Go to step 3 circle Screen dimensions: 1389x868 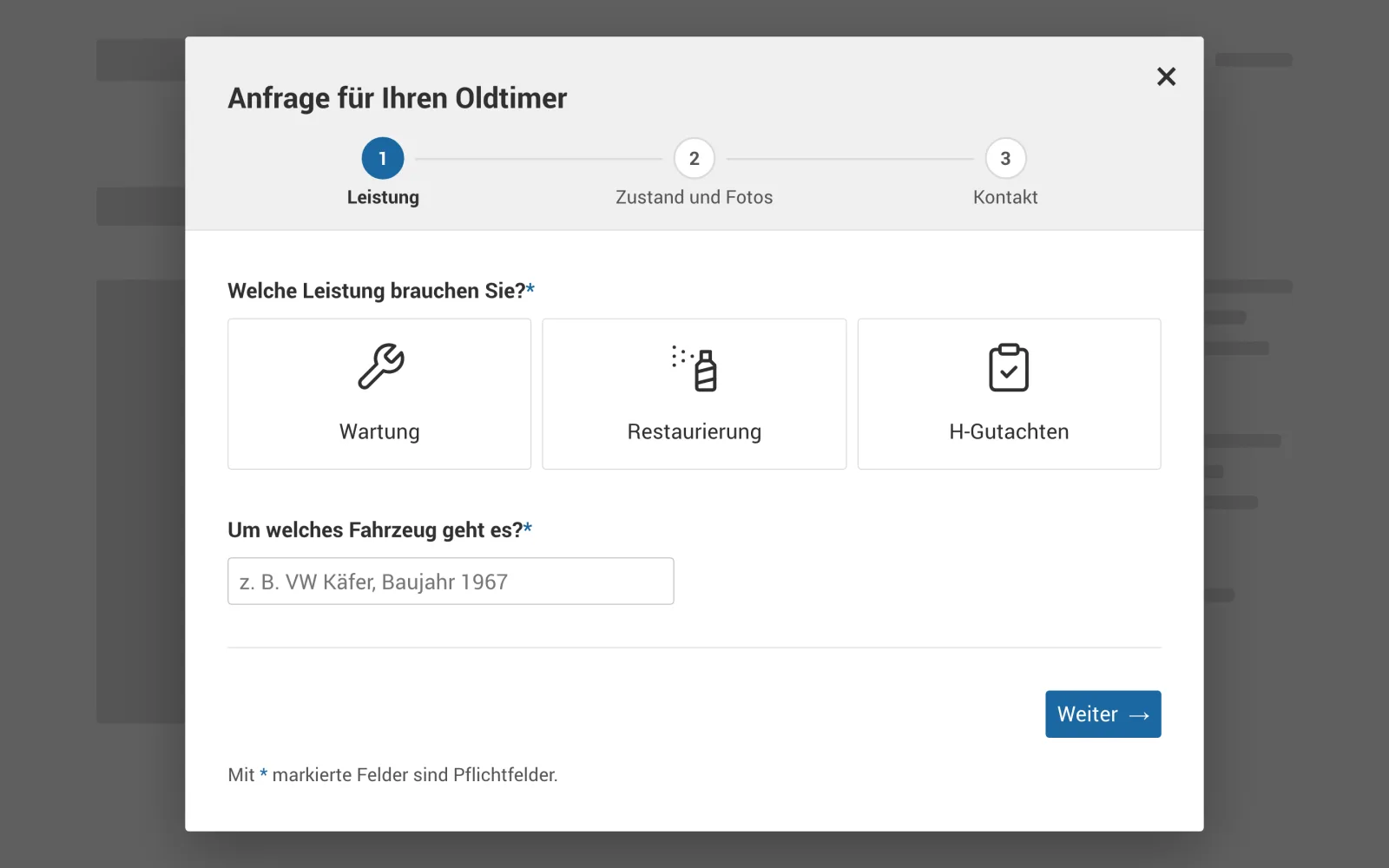tap(1005, 158)
